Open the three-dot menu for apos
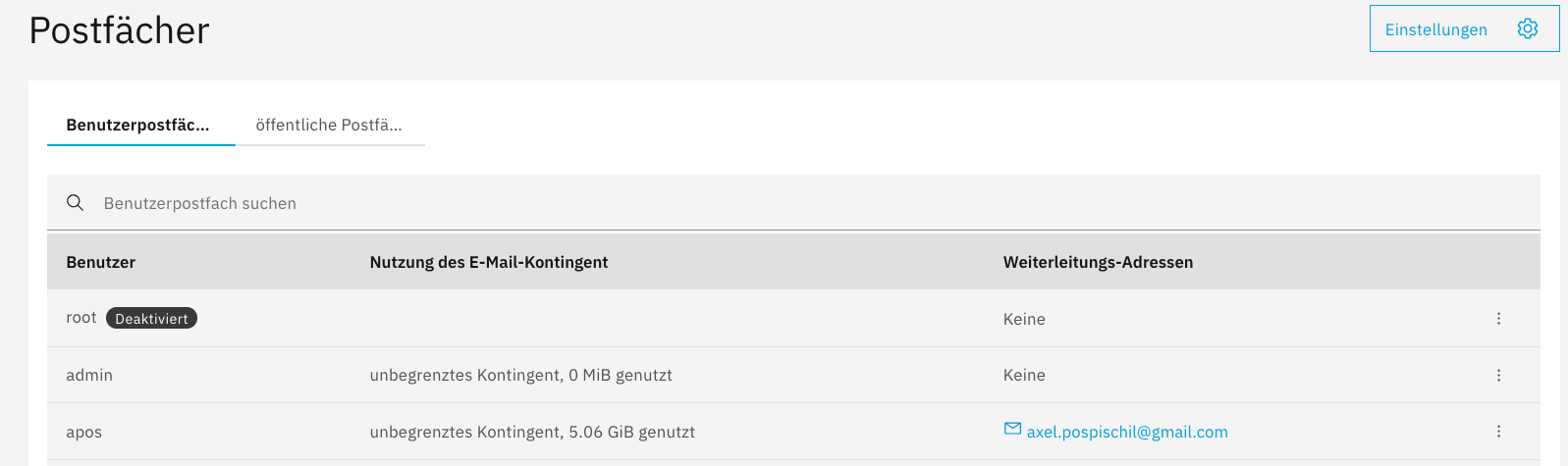Viewport: 1568px width, 466px height. tap(1498, 432)
